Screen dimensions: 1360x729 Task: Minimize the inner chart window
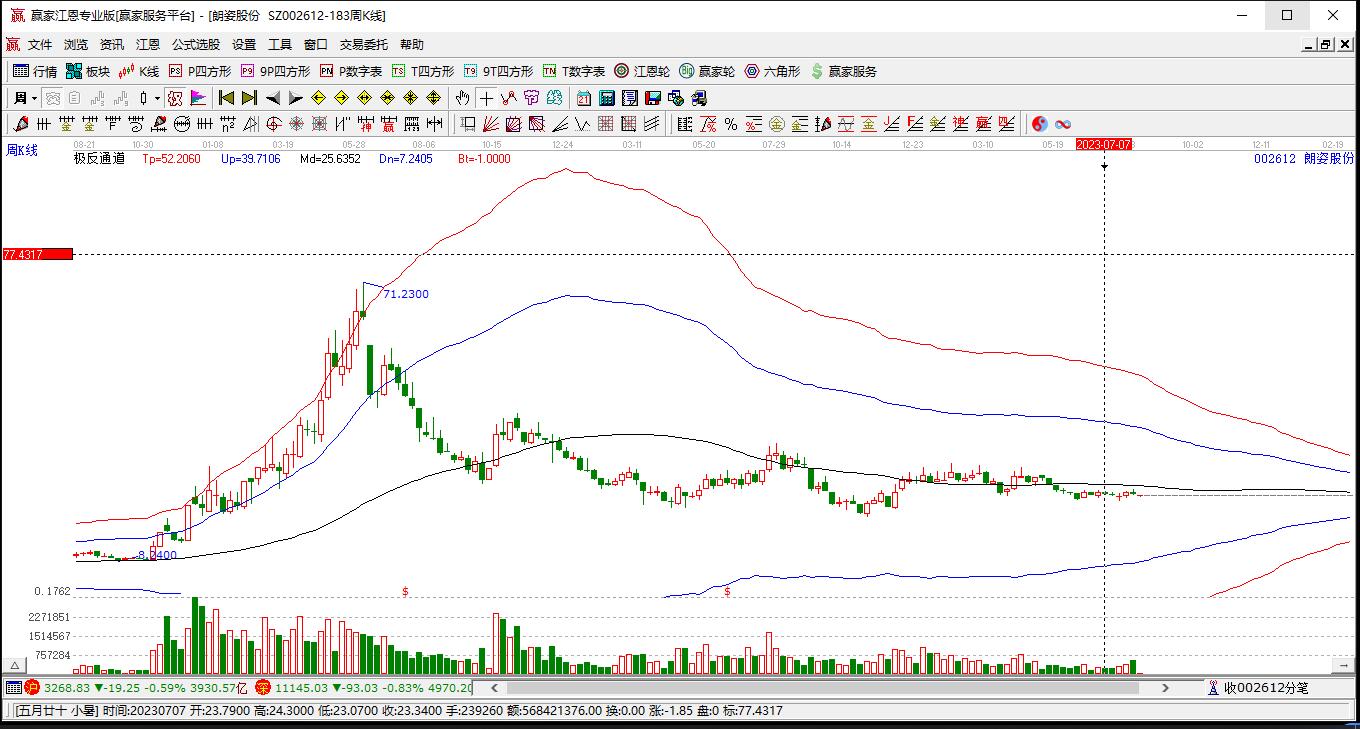pyautogui.click(x=1309, y=45)
